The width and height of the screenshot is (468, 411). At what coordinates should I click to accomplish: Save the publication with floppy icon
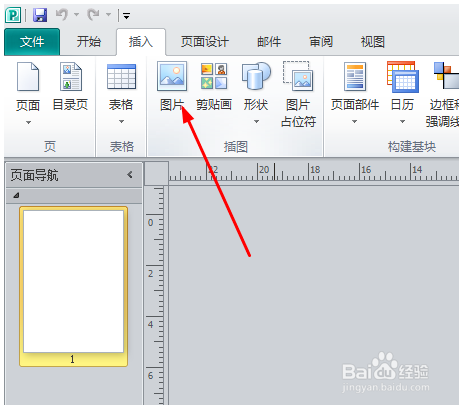(40, 15)
